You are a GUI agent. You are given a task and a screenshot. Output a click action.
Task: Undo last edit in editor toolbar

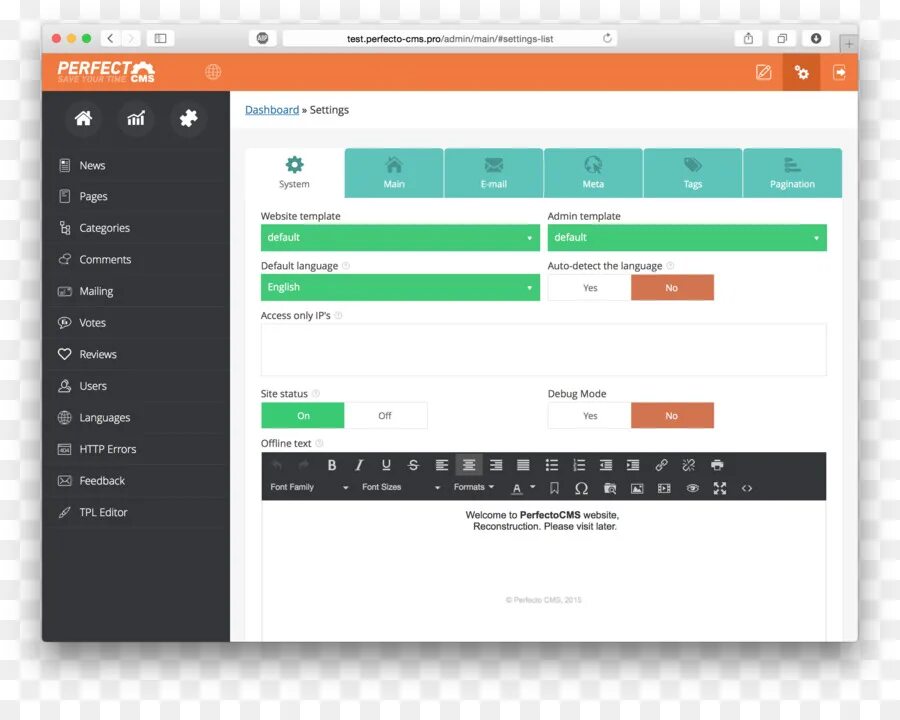pyautogui.click(x=277, y=465)
